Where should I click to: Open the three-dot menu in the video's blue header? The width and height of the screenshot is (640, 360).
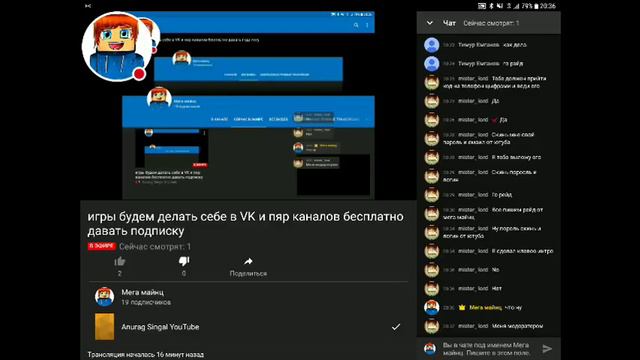pyautogui.click(x=367, y=25)
